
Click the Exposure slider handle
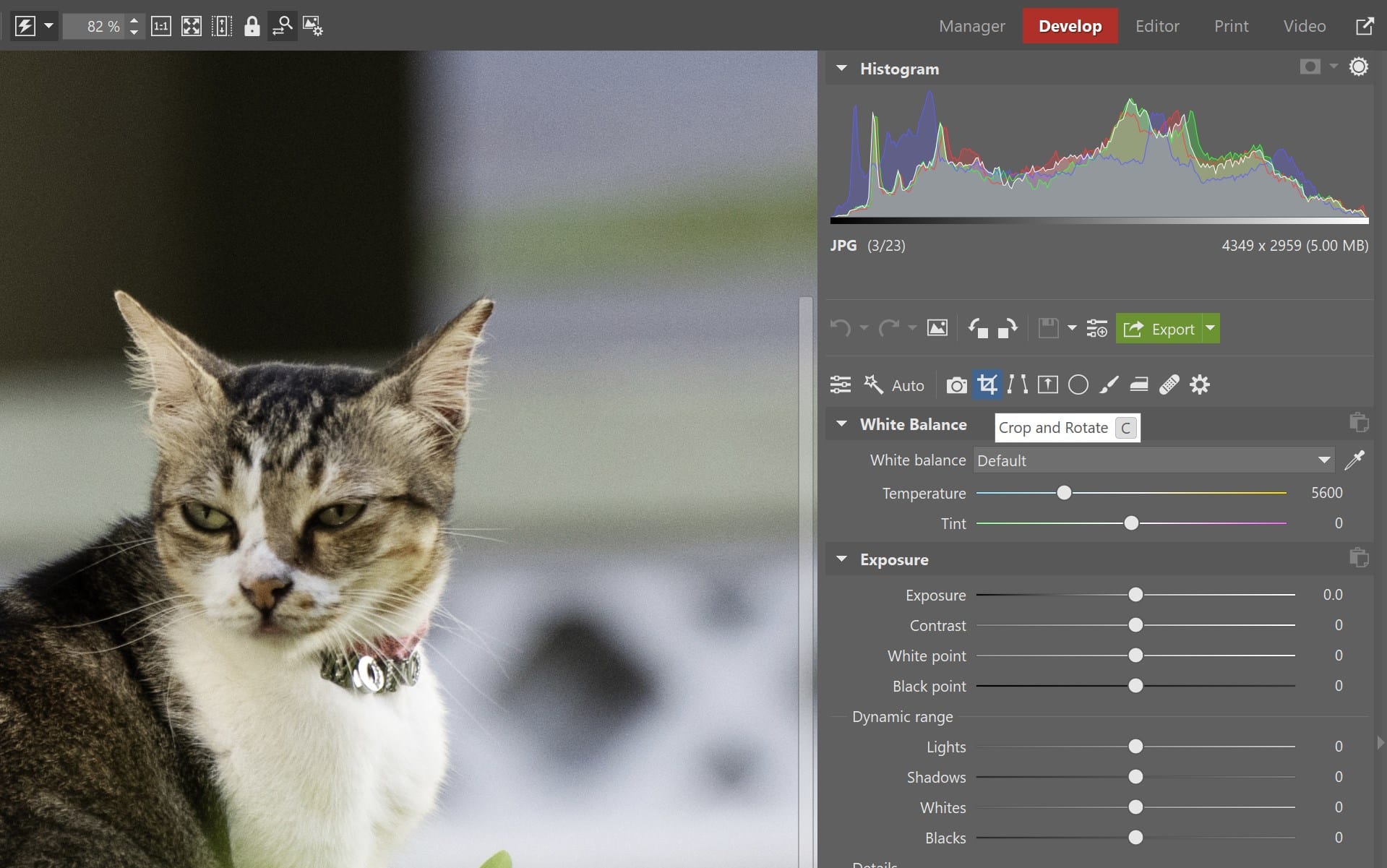(1135, 595)
